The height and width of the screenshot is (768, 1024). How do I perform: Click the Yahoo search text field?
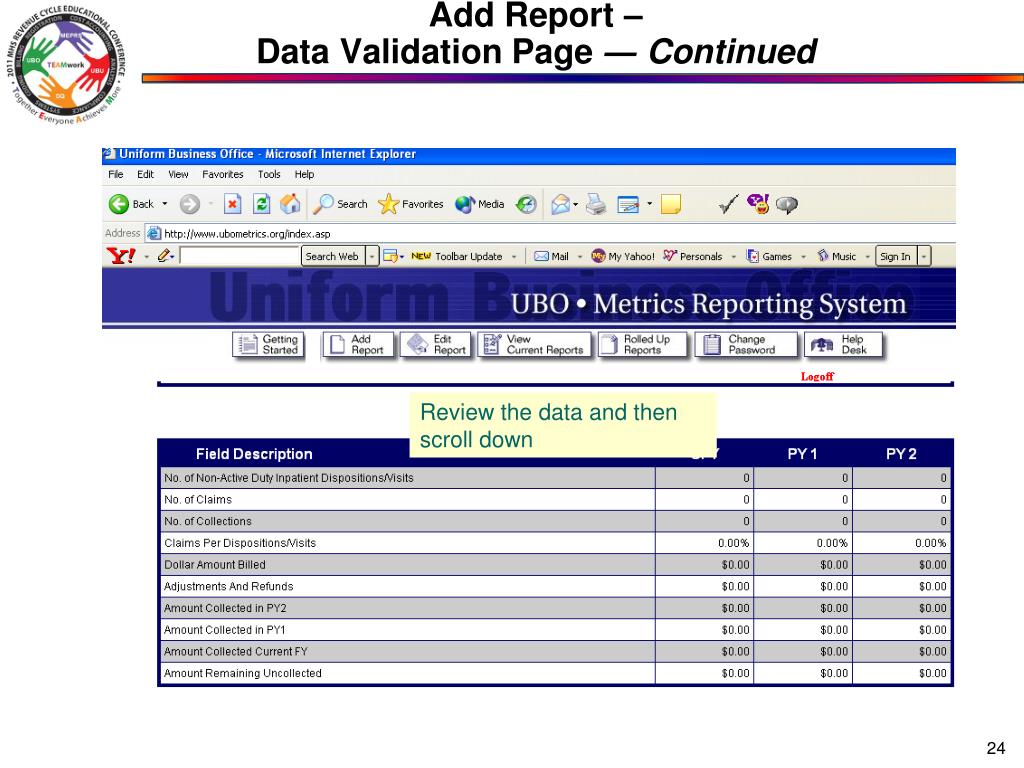[x=239, y=256]
